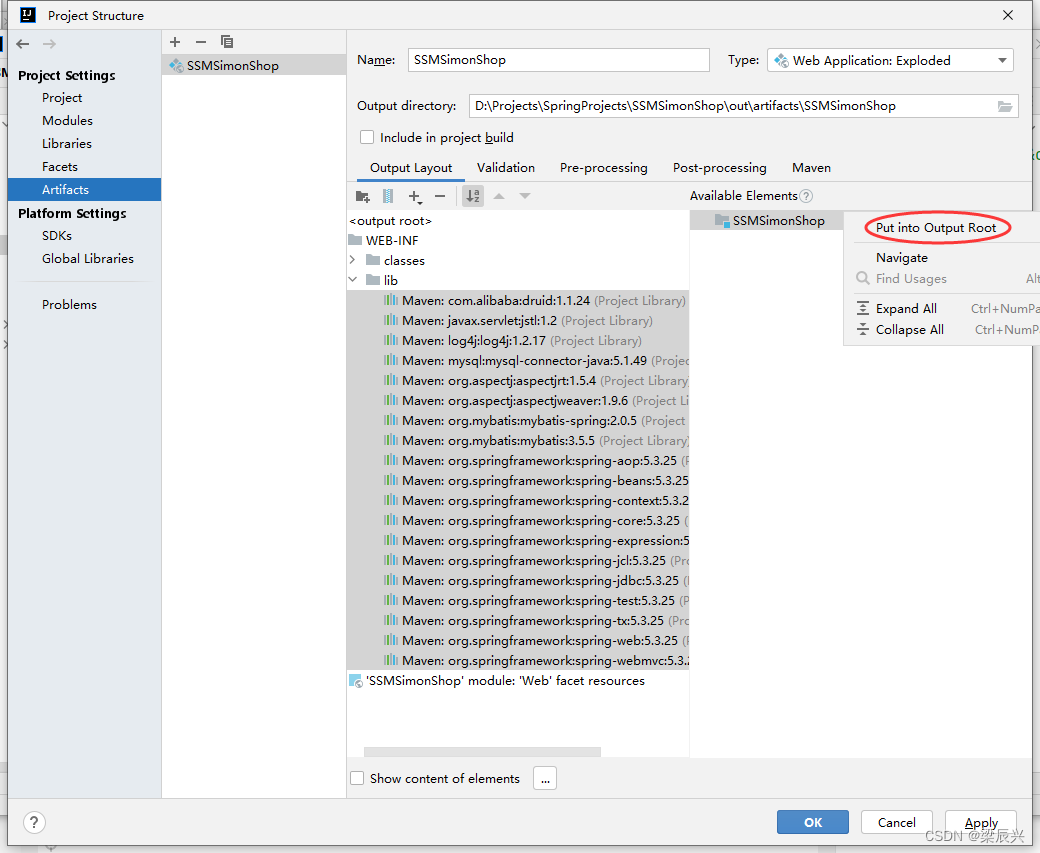1040x853 pixels.
Task: Move selected element down
Action: point(525,196)
